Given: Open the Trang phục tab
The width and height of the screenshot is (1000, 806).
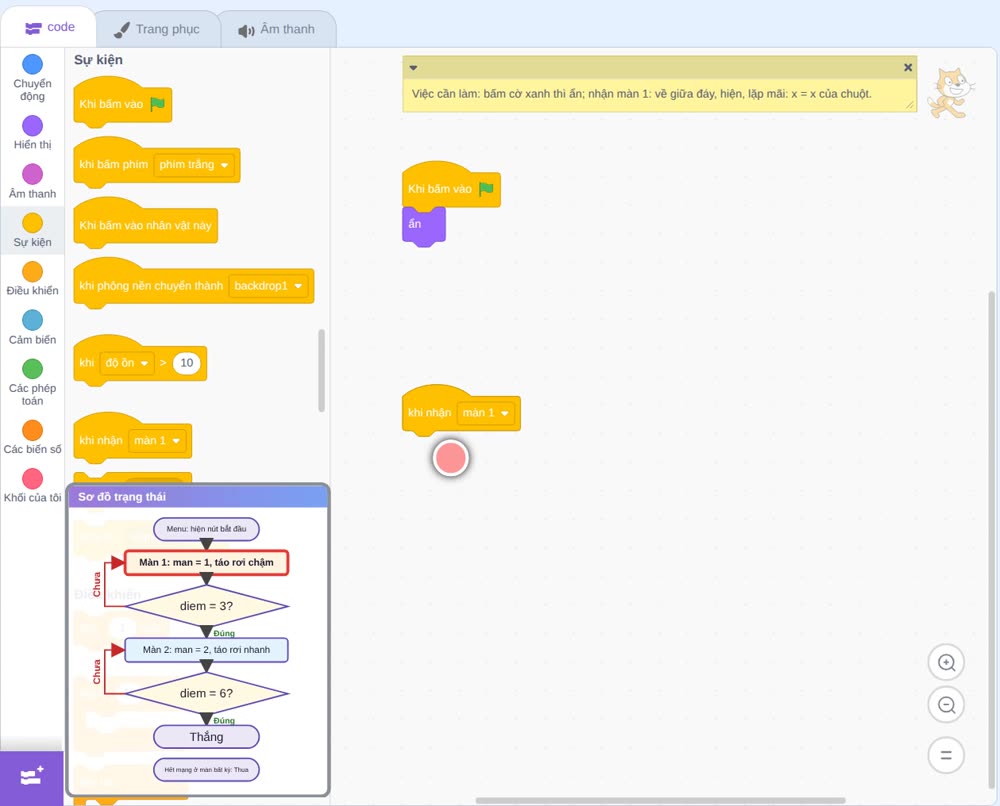Looking at the screenshot, I should click(157, 29).
